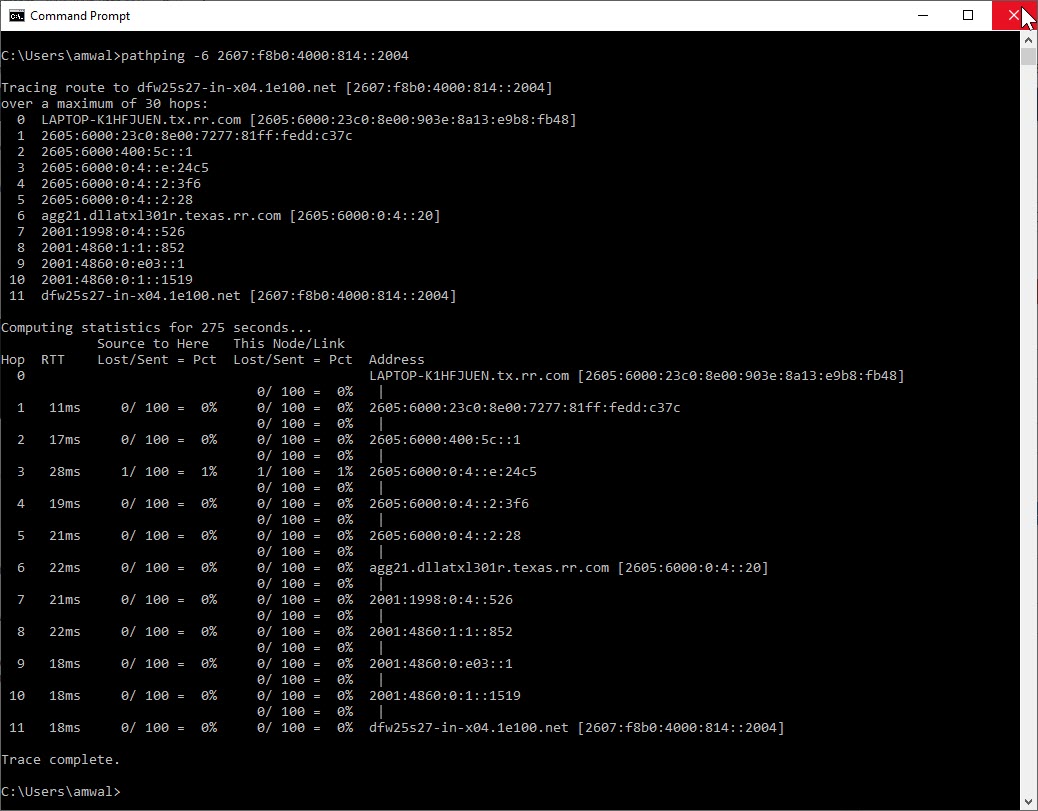Open the Command Prompt system menu icon

pos(18,15)
